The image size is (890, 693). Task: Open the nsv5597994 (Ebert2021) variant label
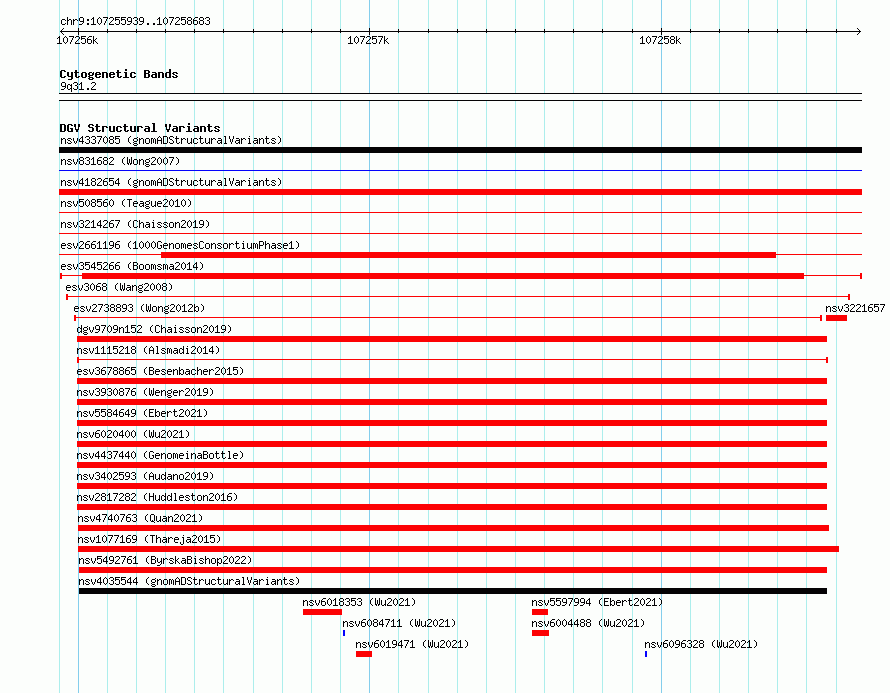click(597, 602)
